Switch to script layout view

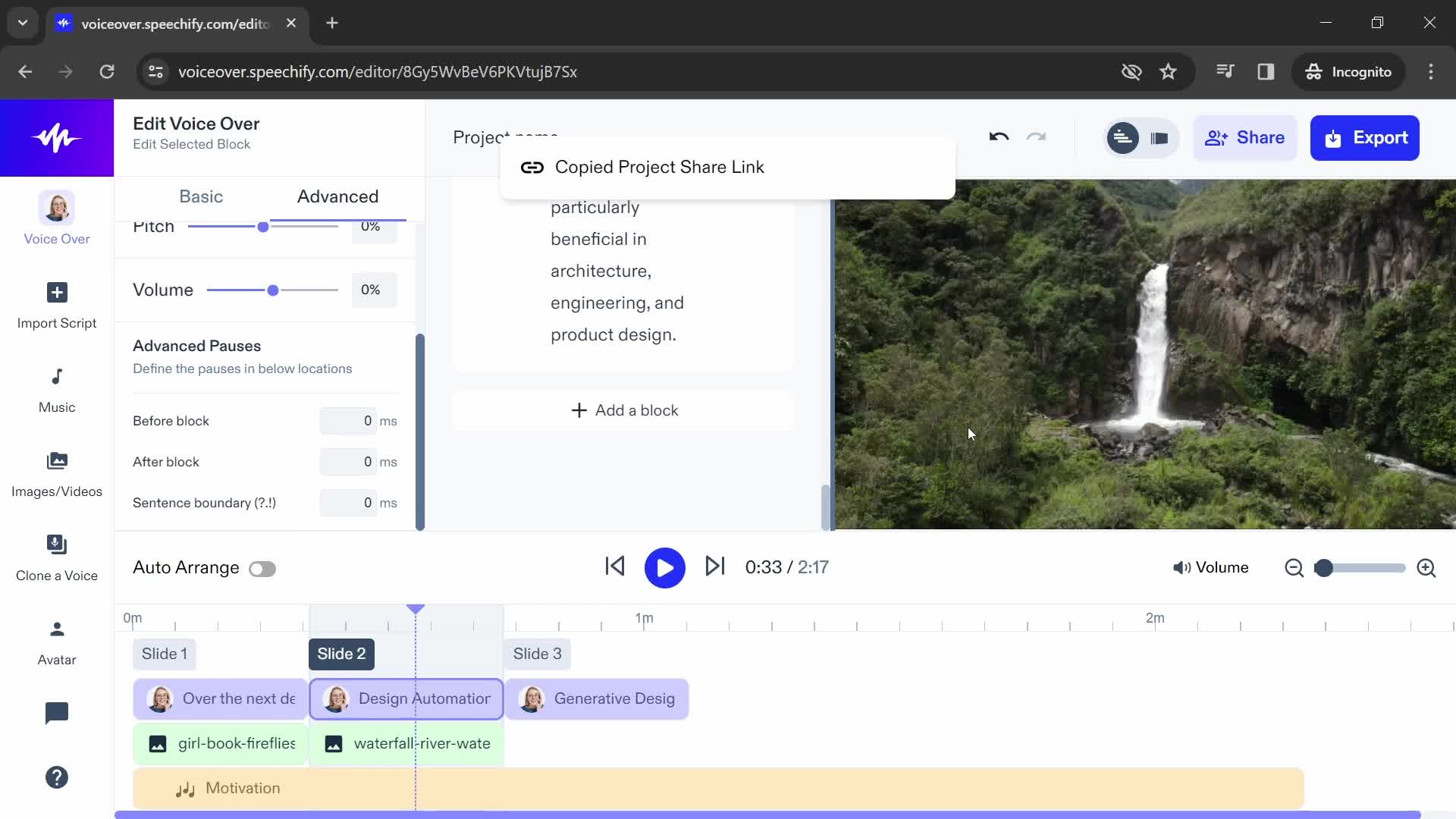pyautogui.click(x=1122, y=138)
